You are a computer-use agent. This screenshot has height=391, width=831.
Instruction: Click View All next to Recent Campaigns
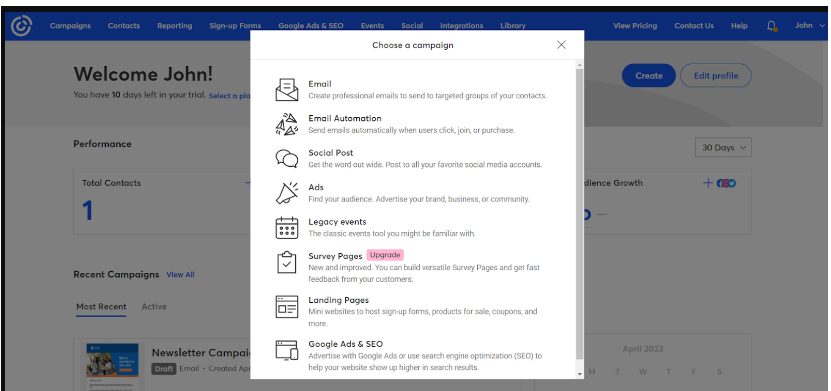(x=180, y=274)
